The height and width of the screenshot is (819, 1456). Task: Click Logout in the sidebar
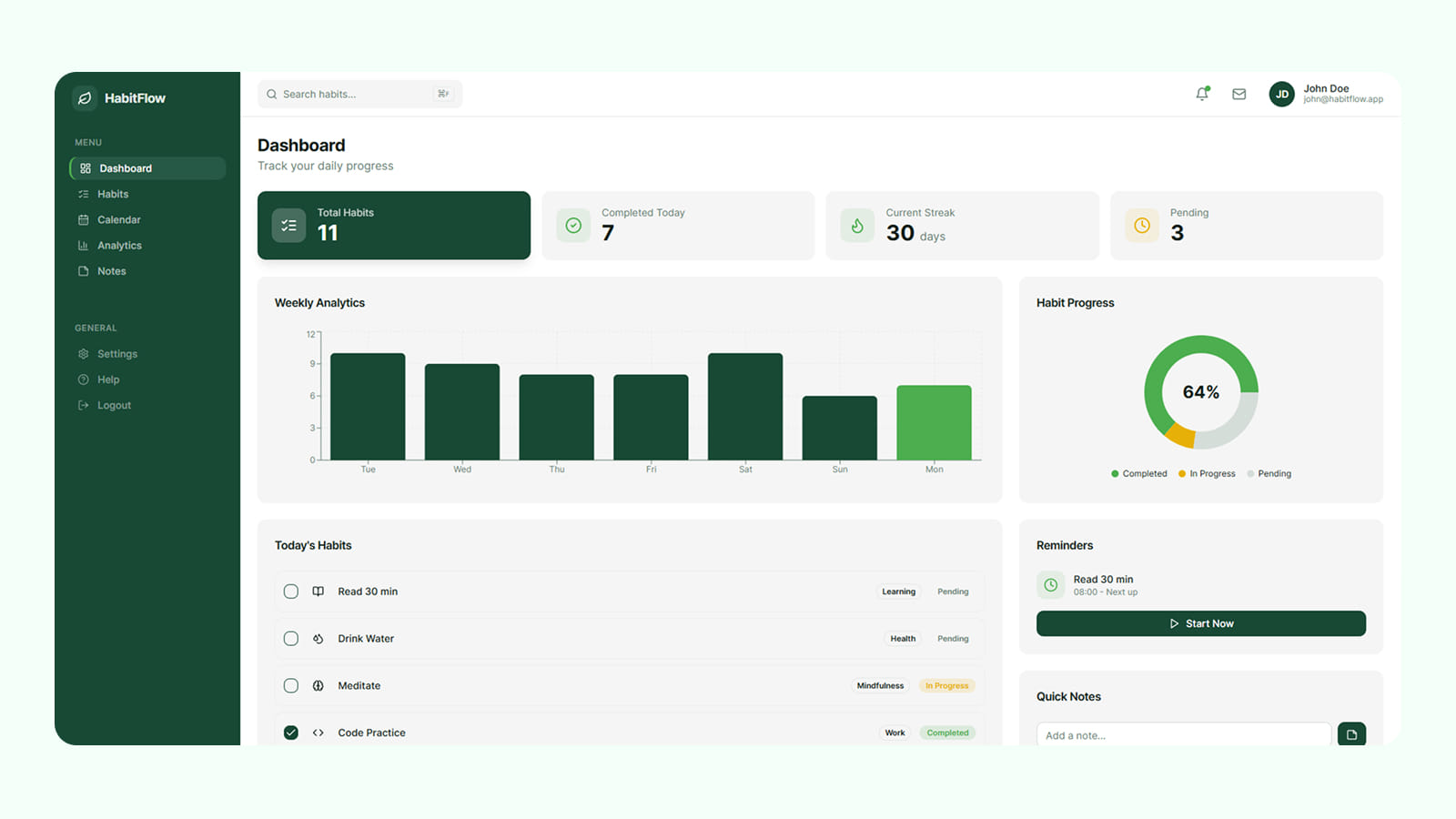[x=114, y=405]
